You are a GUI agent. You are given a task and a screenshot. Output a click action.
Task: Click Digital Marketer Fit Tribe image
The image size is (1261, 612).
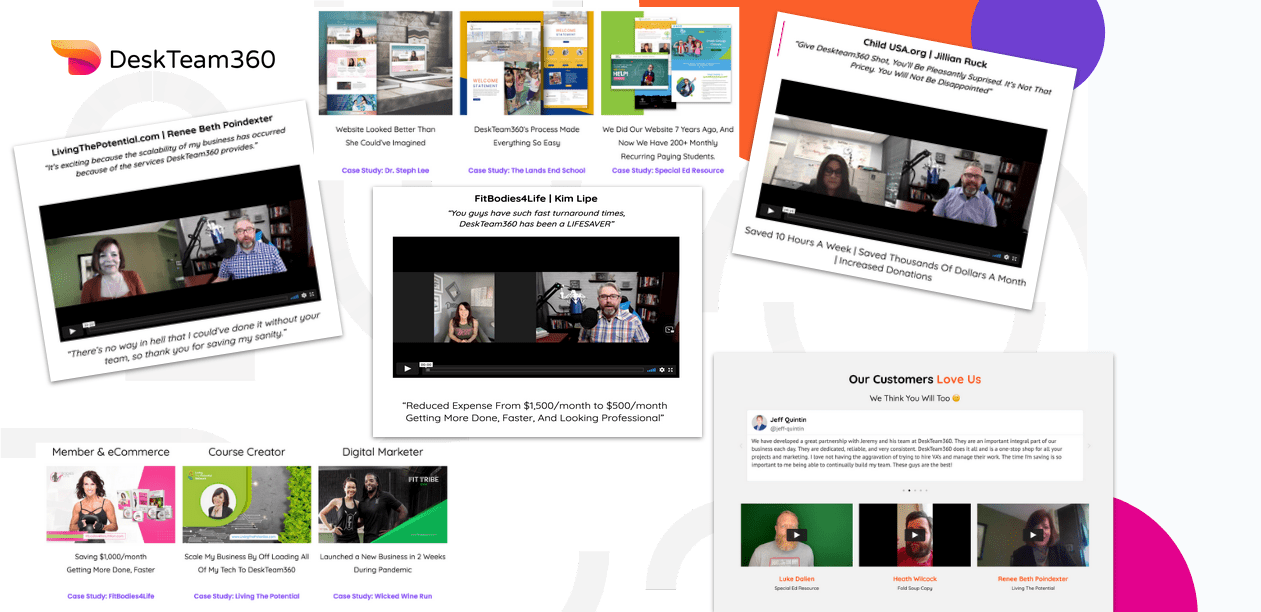(382, 504)
